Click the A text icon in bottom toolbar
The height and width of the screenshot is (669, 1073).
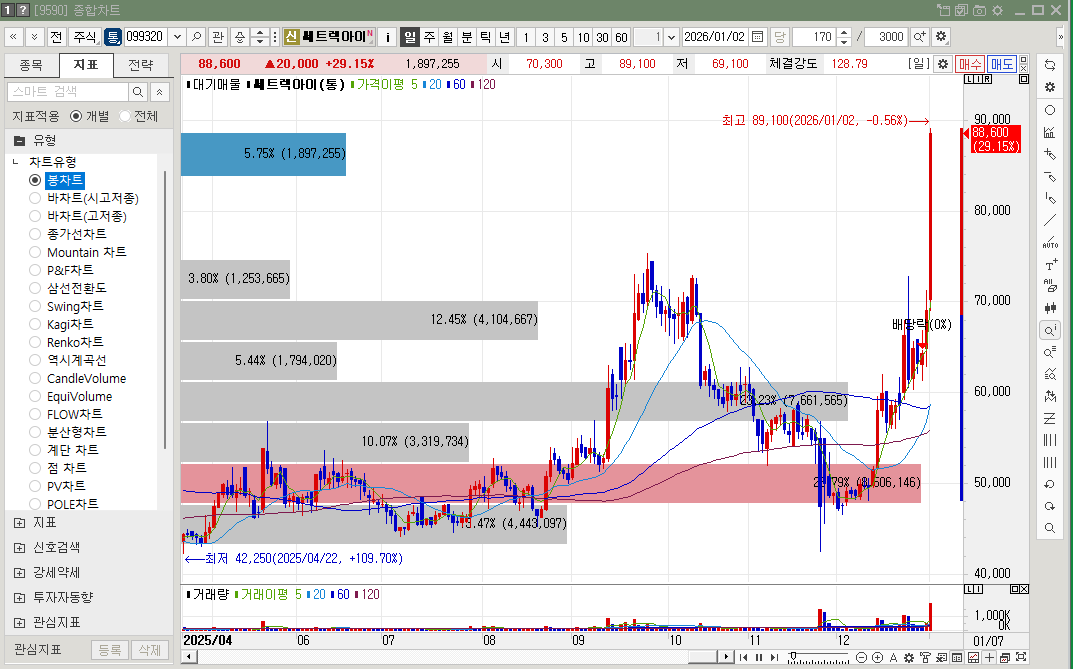[x=893, y=657]
